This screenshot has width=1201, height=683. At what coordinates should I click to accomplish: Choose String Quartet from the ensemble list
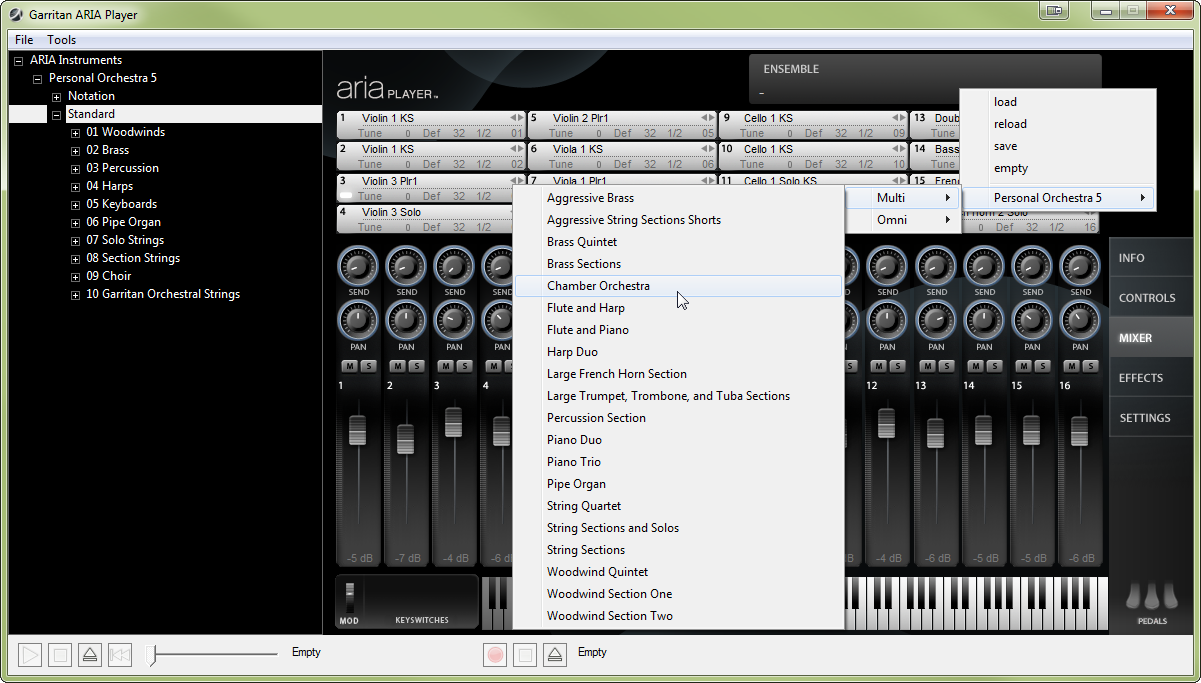point(678,506)
